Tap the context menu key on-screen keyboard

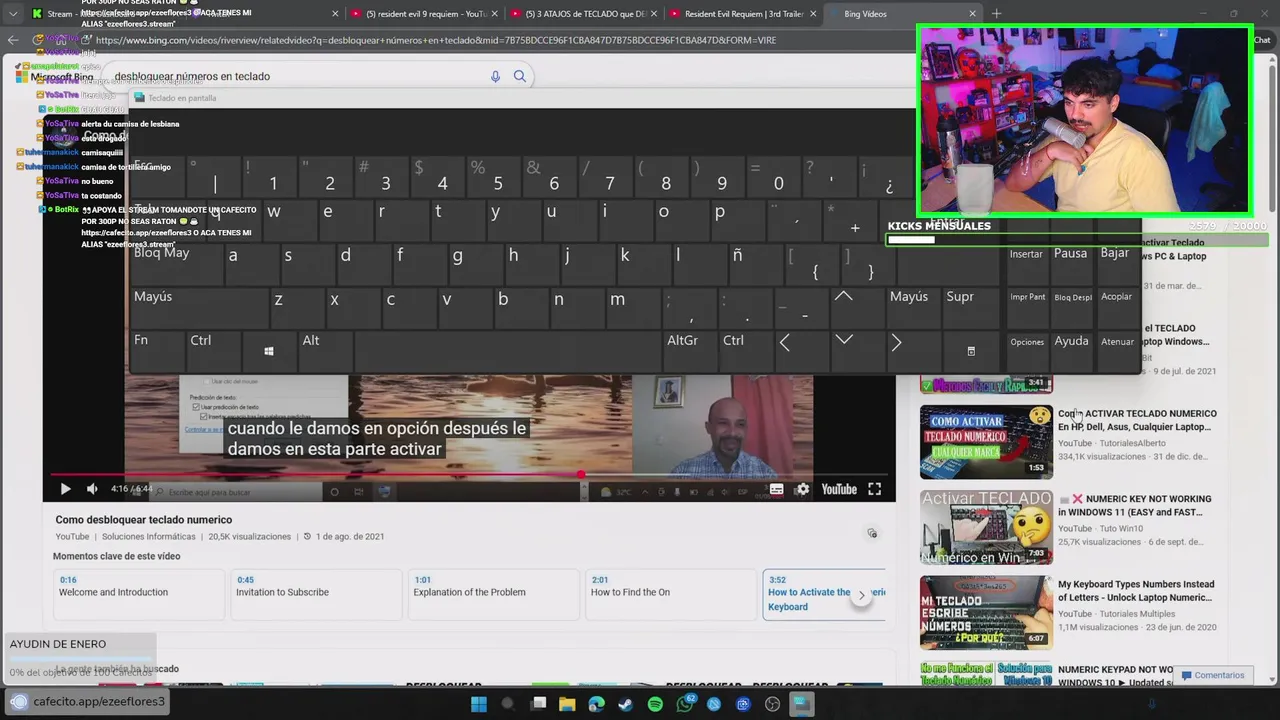(x=970, y=351)
